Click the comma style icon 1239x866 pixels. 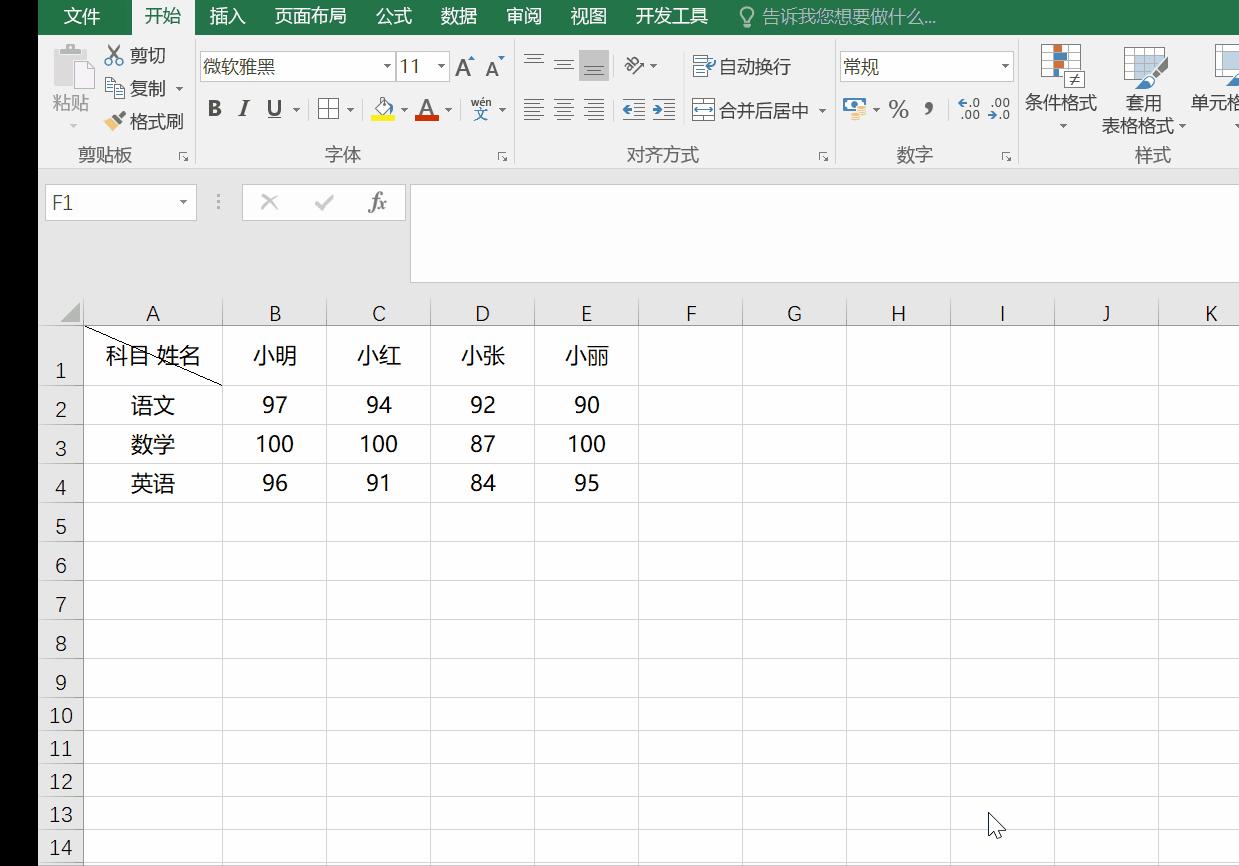pos(929,109)
